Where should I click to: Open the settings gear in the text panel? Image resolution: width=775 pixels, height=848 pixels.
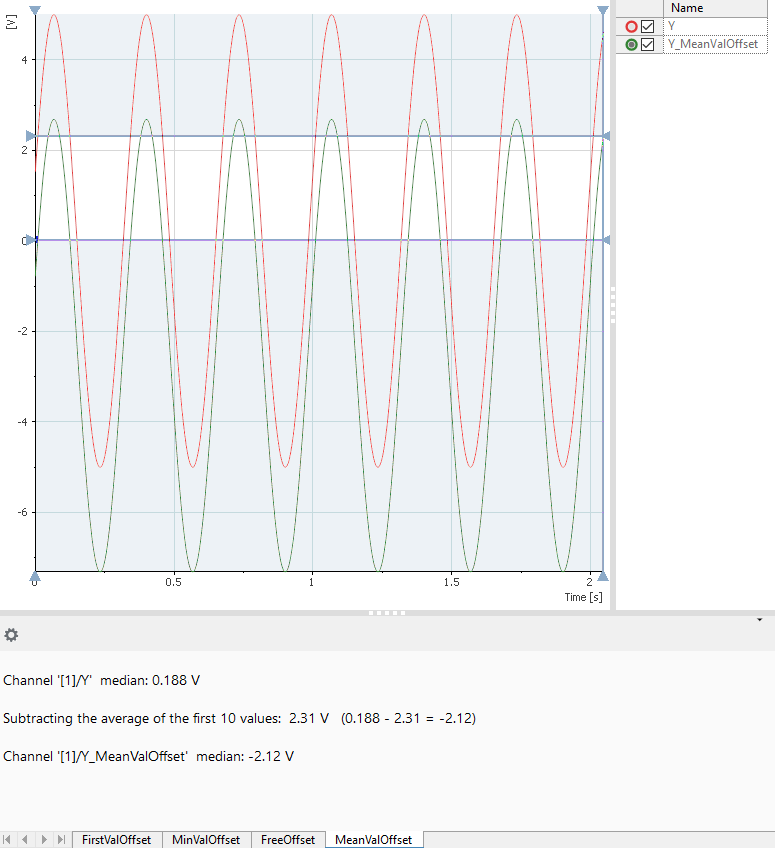coord(11,635)
